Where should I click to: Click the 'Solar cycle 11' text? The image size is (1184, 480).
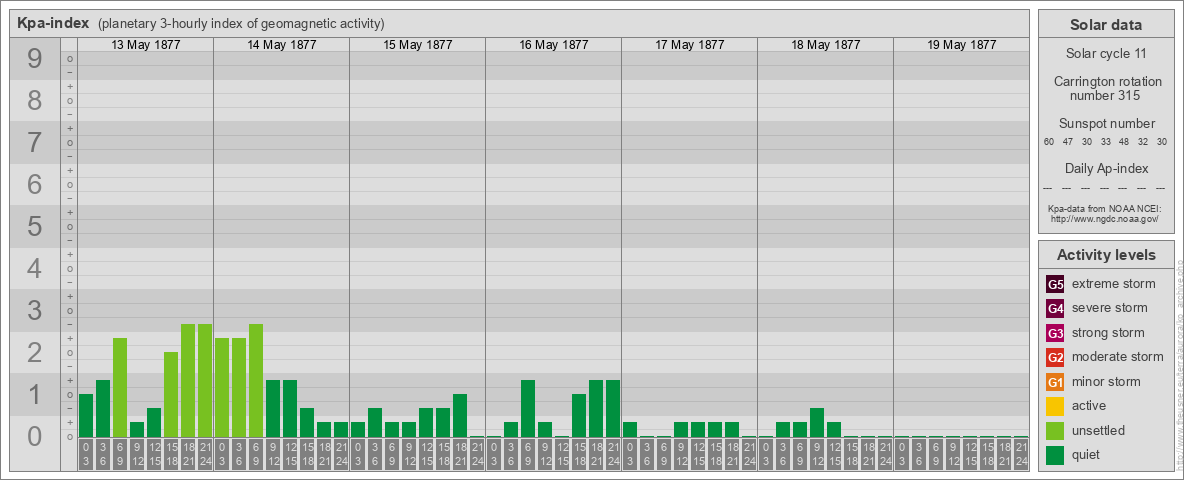pos(1105,54)
